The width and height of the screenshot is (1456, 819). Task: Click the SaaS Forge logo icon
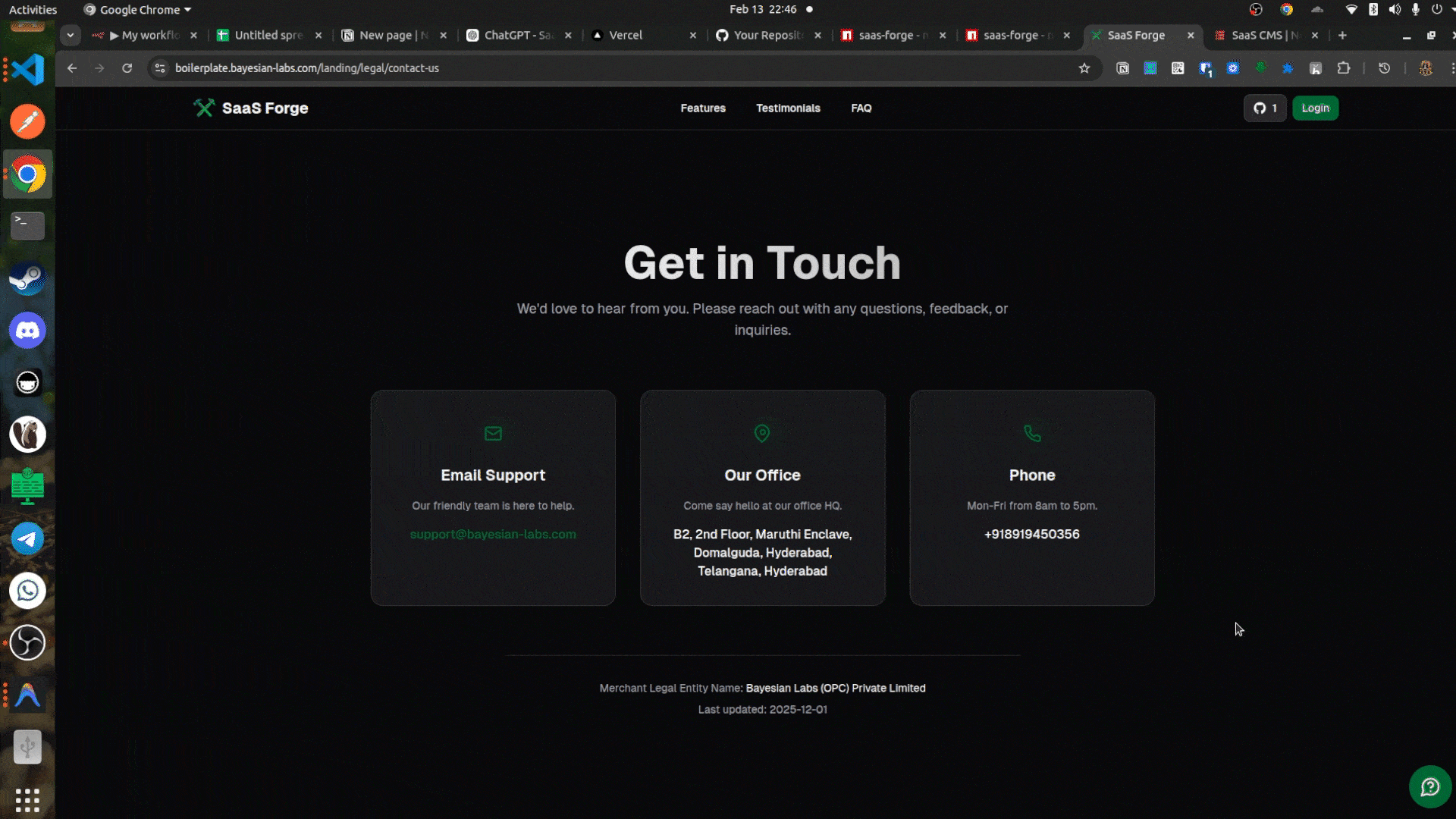pos(204,108)
